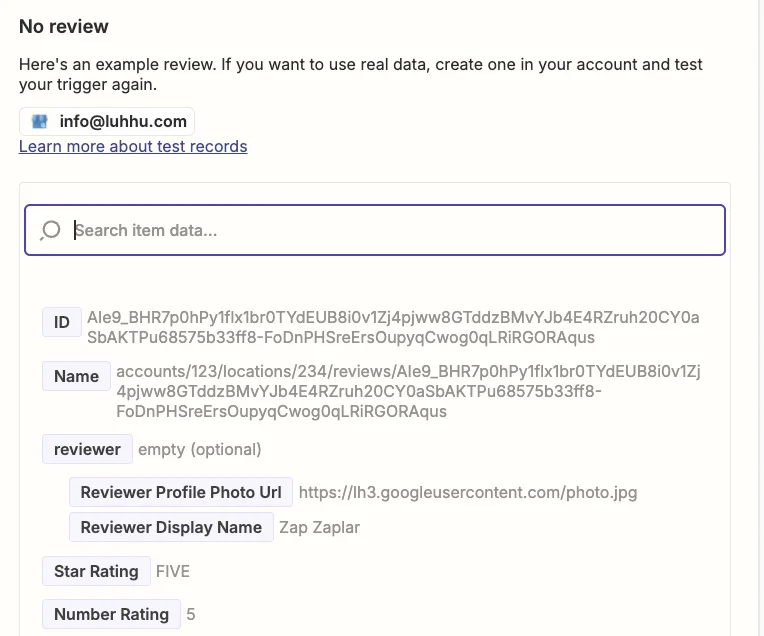The width and height of the screenshot is (764, 636).
Task: Select Reviewer Display Name field
Action: (171, 527)
